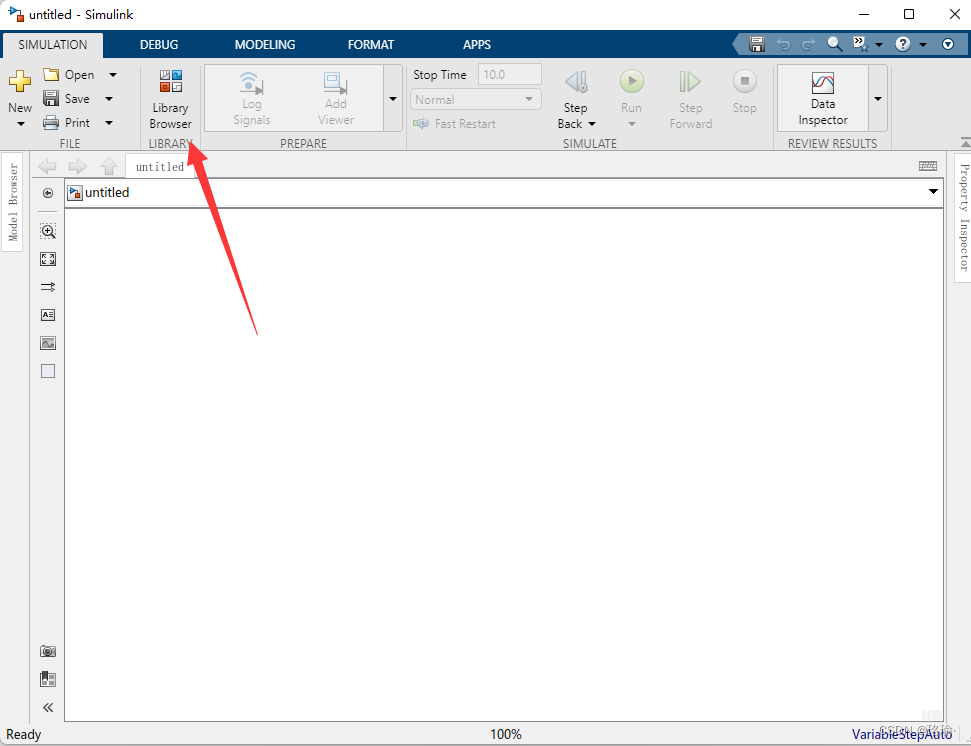Open the untitled breadcrumb dropdown

tap(932, 192)
